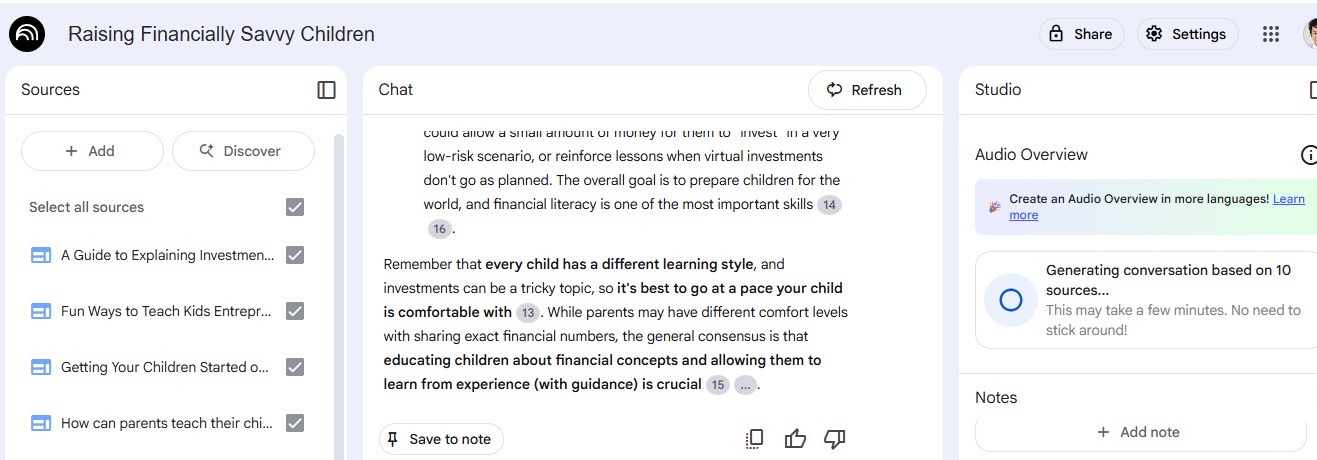Viewport: 1317px width, 460px height.
Task: Open the Settings menu
Action: tap(1186, 34)
